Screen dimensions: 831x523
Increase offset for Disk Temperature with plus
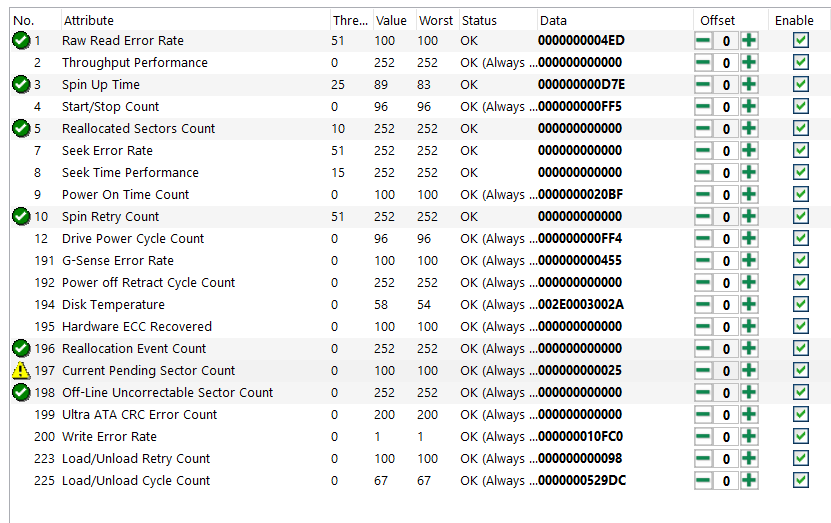pos(749,305)
